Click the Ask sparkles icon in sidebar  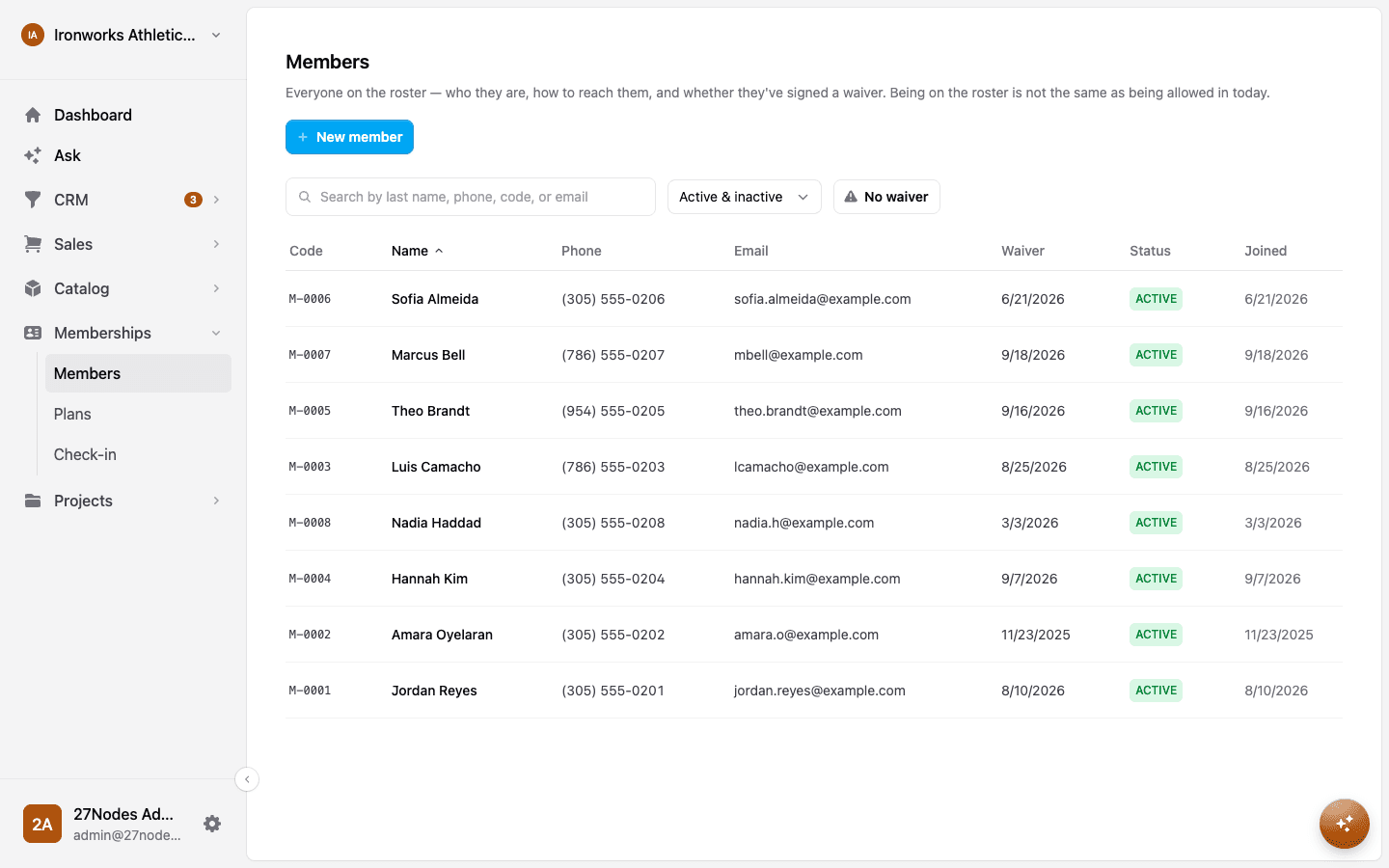[33, 155]
